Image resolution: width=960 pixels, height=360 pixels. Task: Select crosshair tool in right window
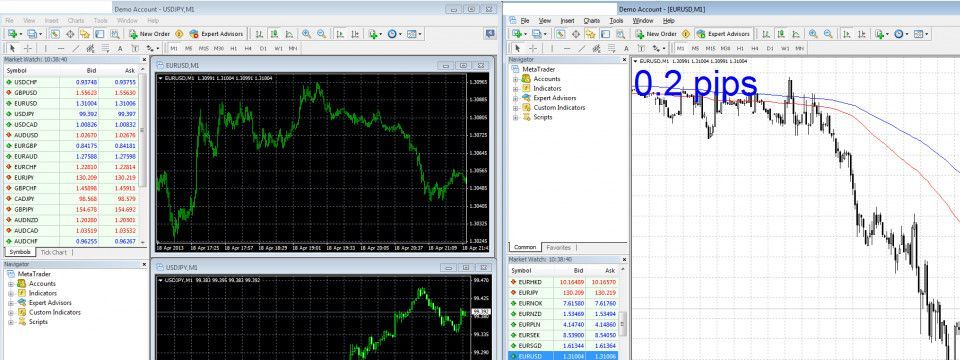[533, 48]
